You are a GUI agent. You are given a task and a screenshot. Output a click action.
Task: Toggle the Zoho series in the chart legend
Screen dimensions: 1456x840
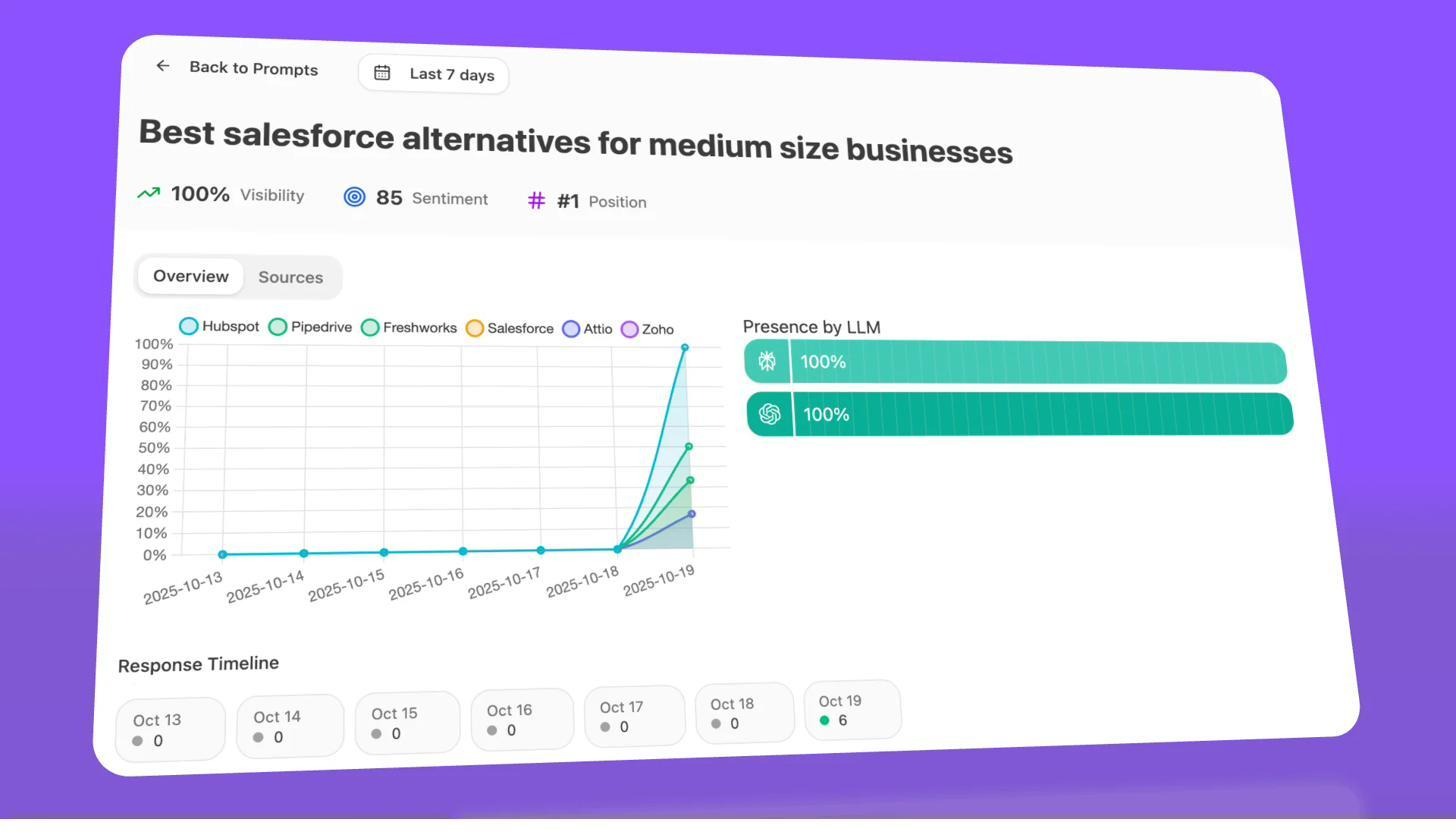(650, 329)
